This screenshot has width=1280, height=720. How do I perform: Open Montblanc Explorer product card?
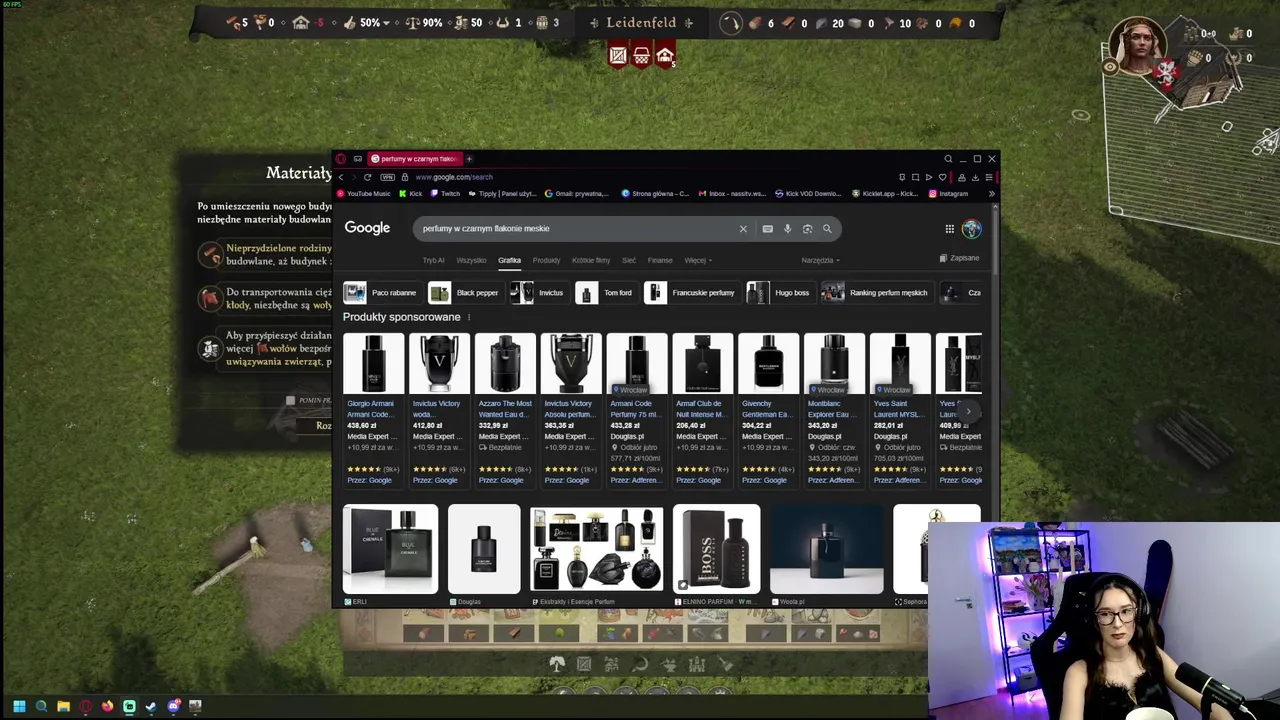click(834, 410)
